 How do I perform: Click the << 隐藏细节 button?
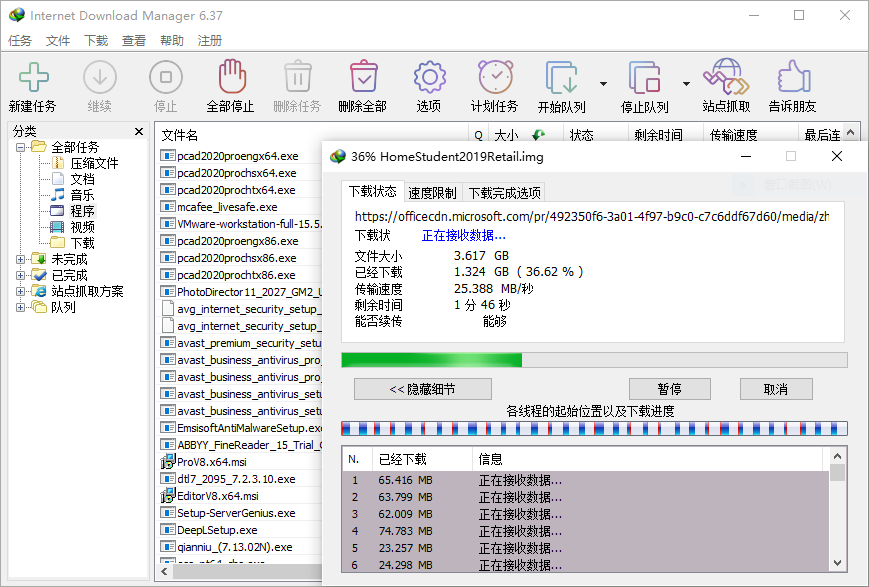pyautogui.click(x=422, y=389)
